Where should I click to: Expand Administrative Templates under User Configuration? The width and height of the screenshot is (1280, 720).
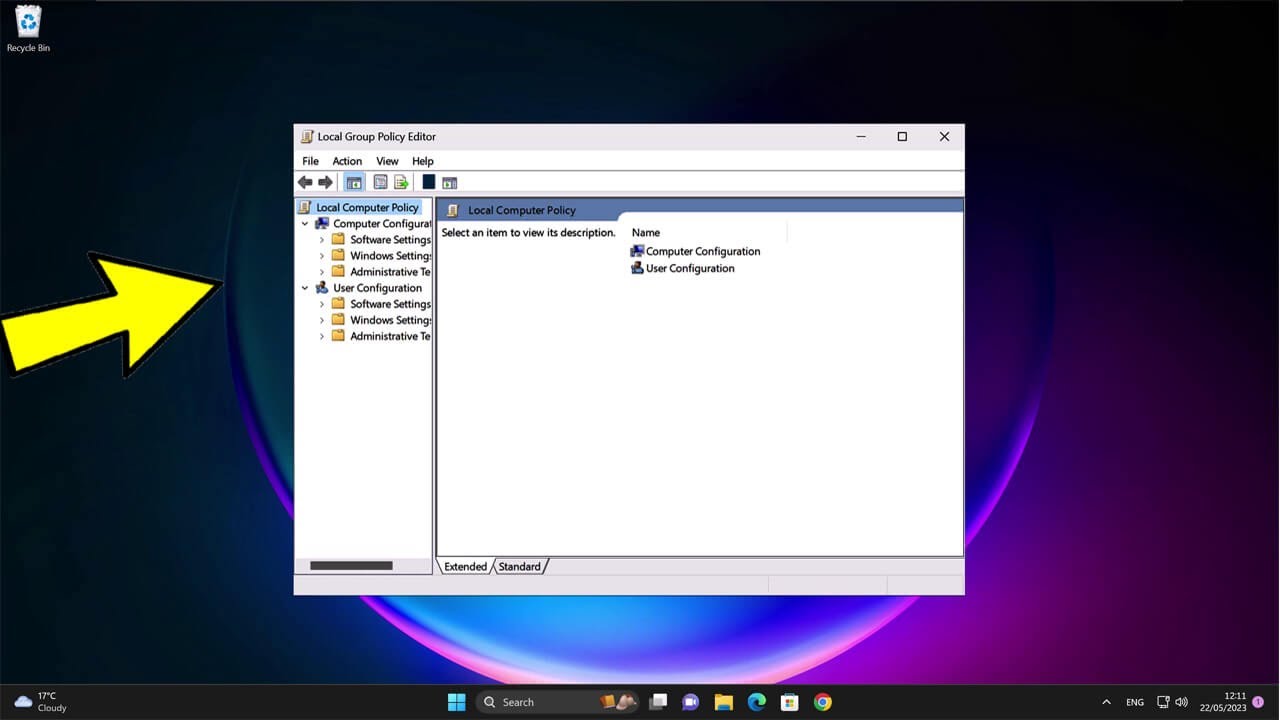(321, 336)
